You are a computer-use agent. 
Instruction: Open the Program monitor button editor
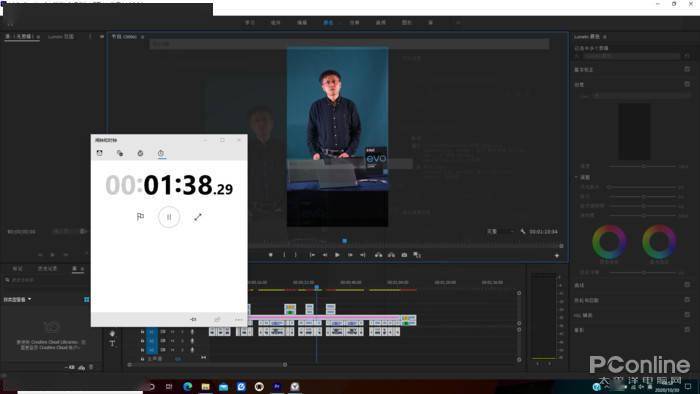coord(557,255)
